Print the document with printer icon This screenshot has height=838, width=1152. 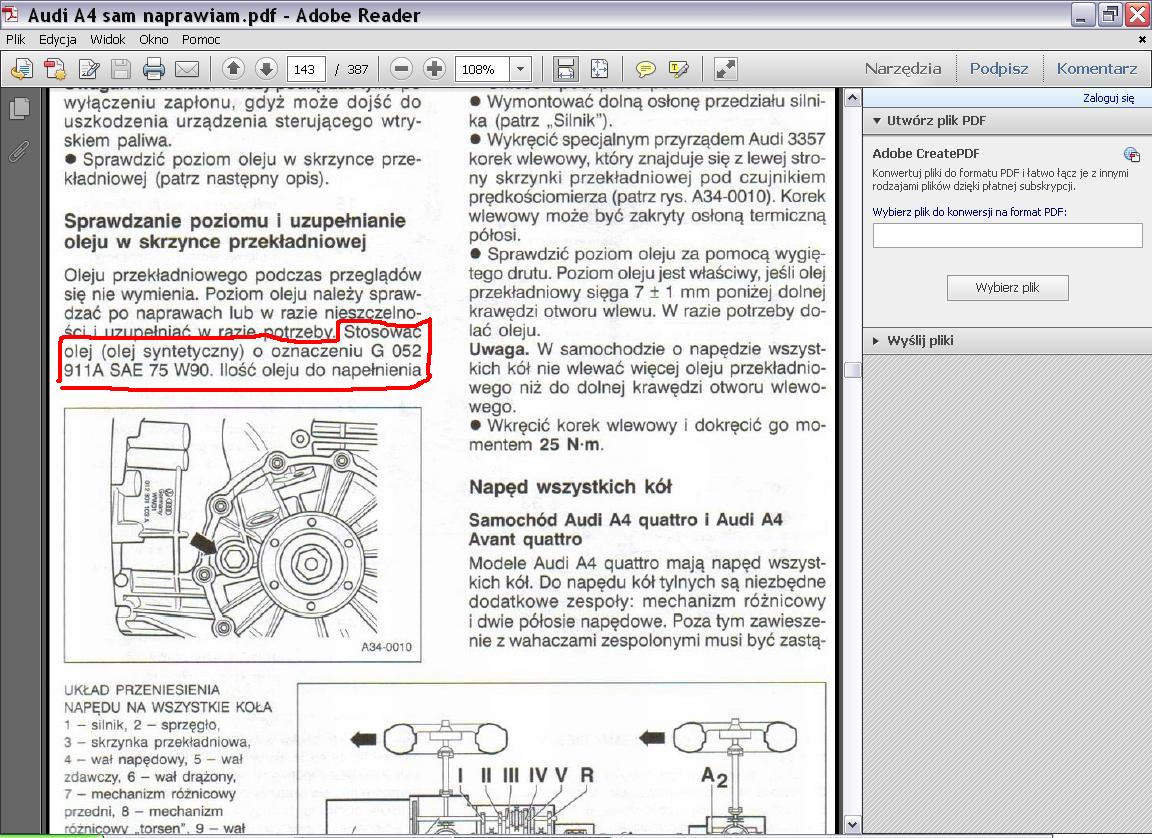click(x=154, y=69)
